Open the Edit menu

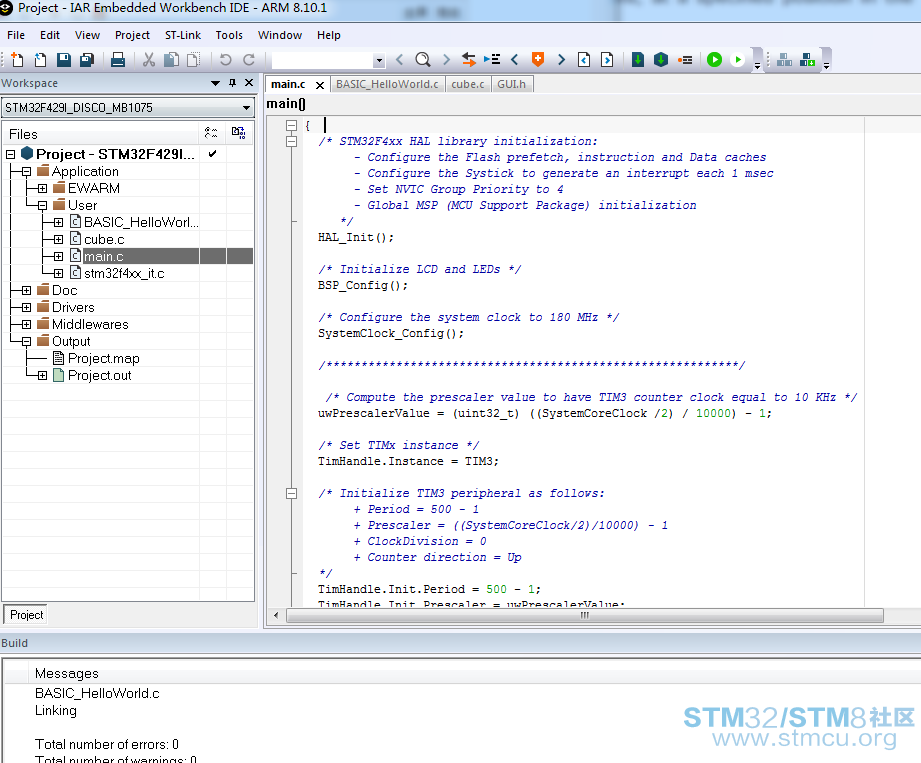point(50,35)
